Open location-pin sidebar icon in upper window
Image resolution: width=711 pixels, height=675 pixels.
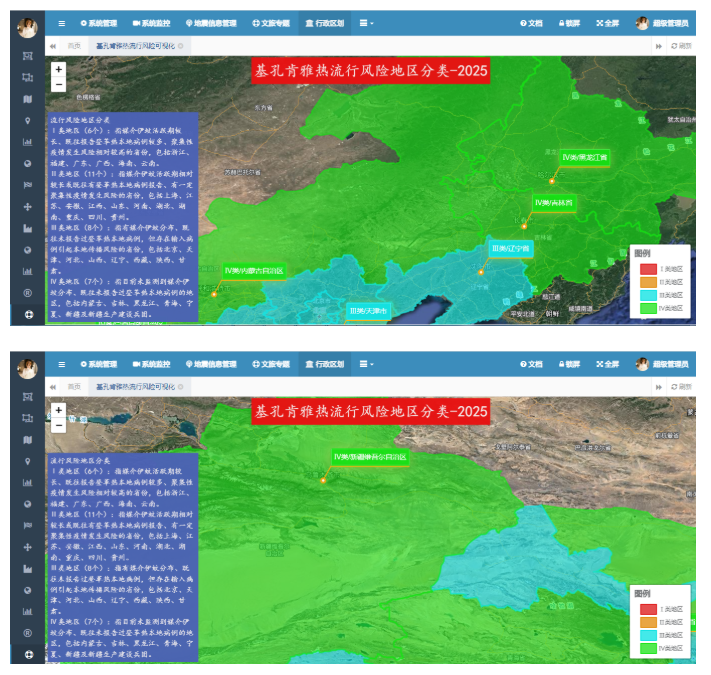click(28, 121)
